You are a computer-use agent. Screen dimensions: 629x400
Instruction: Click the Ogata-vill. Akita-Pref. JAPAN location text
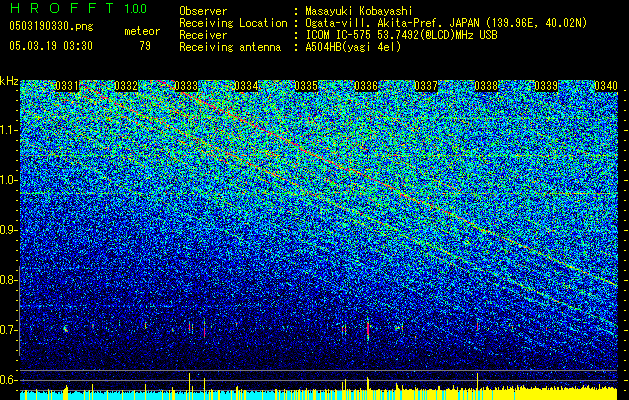446,23
